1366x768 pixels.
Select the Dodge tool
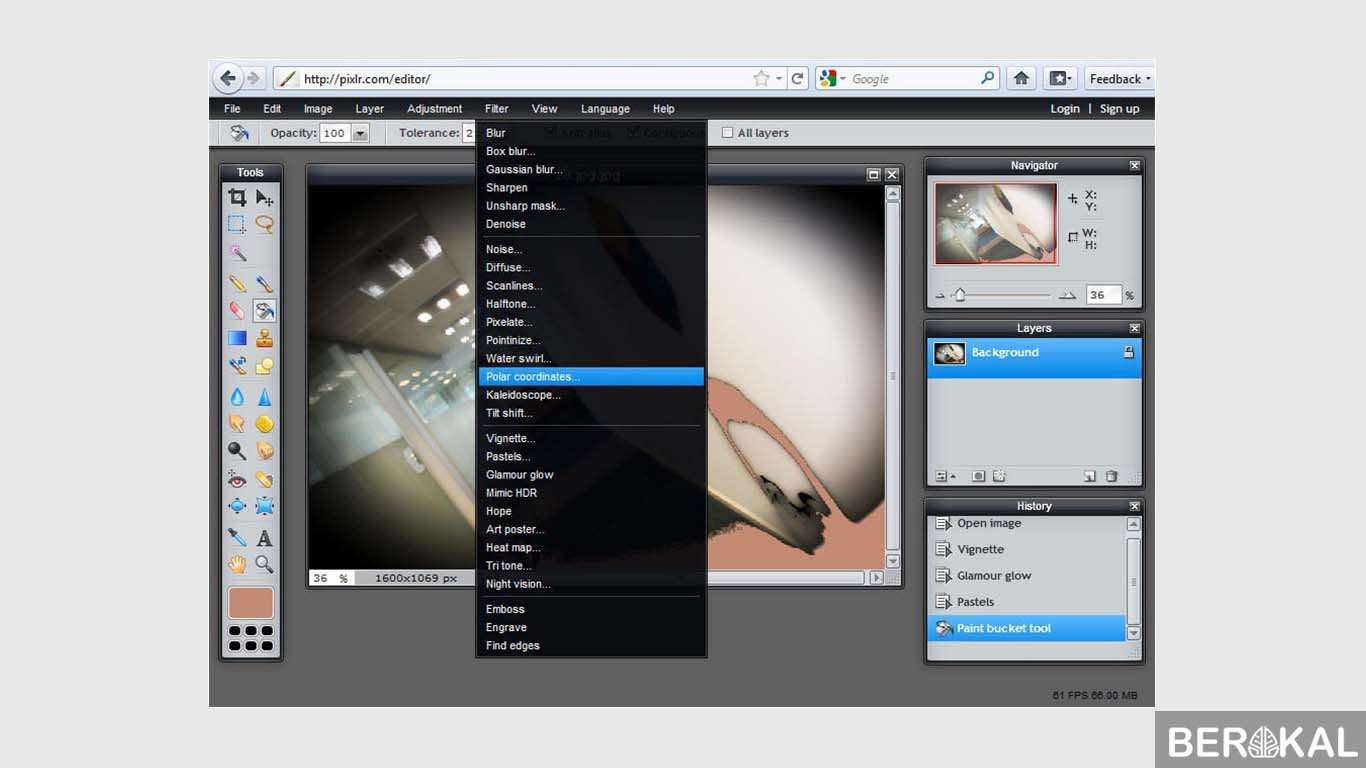(237, 451)
